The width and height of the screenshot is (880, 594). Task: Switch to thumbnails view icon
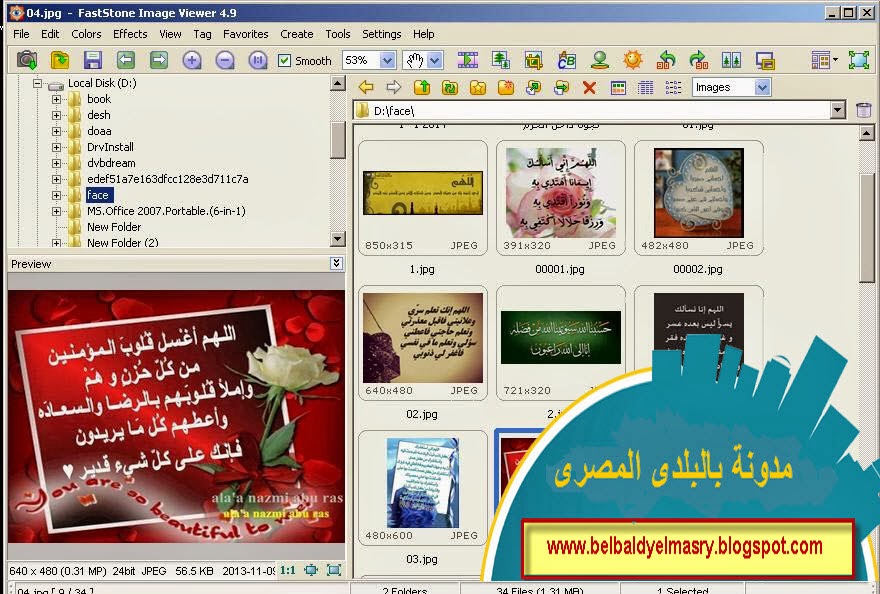pyautogui.click(x=617, y=87)
